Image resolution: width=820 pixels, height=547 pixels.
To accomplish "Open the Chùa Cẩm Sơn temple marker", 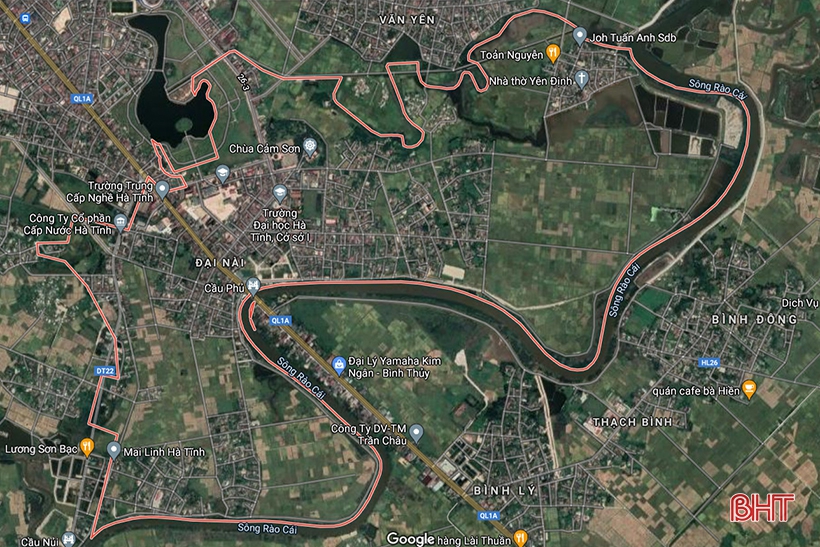I will click(310, 146).
